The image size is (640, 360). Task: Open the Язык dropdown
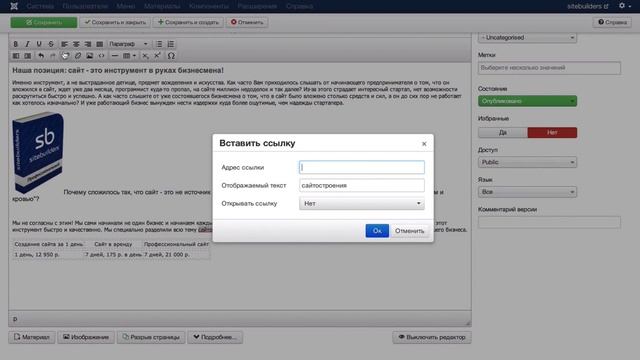[527, 192]
